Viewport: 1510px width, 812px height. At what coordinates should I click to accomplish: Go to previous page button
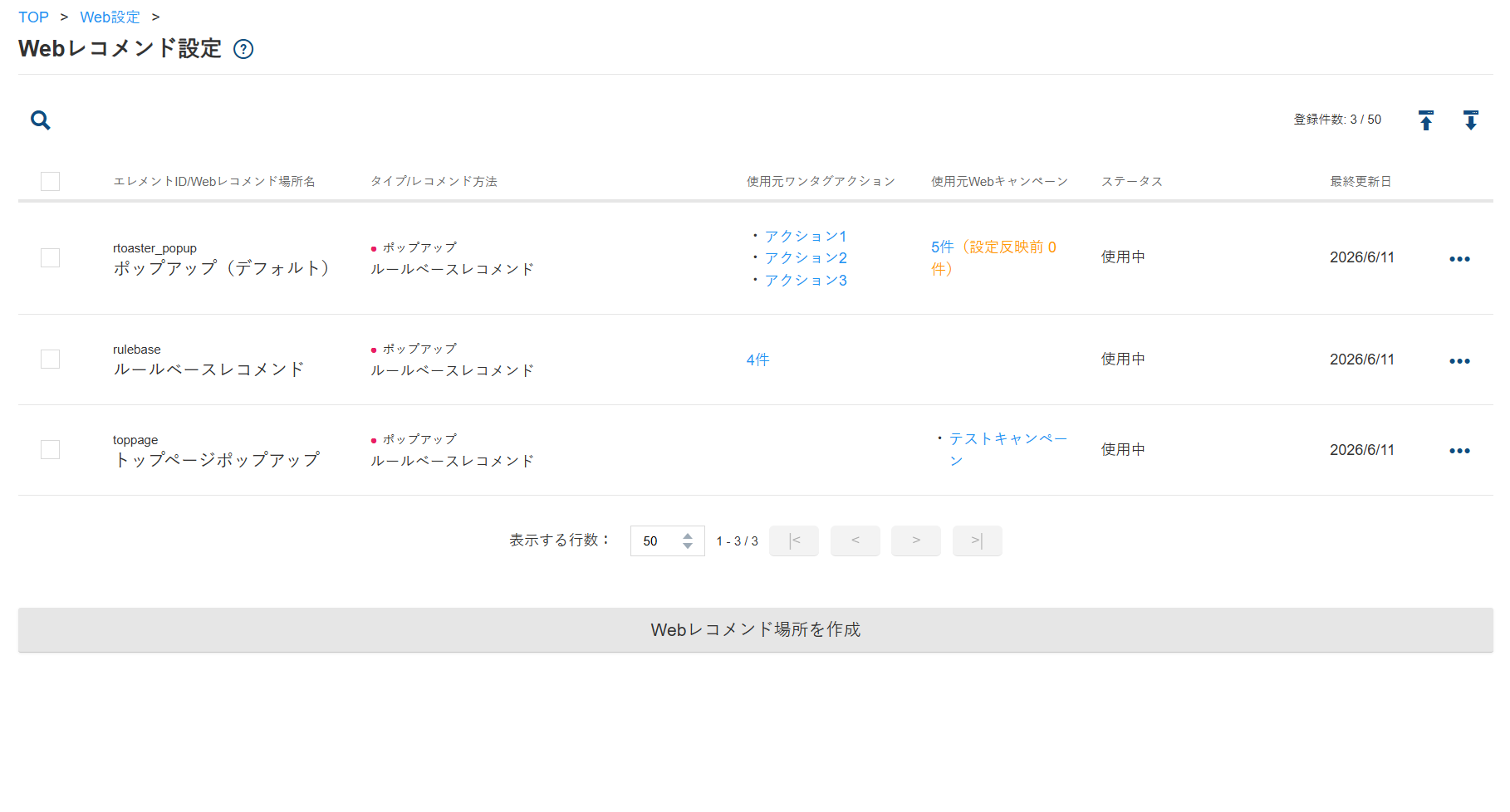pyautogui.click(x=856, y=541)
